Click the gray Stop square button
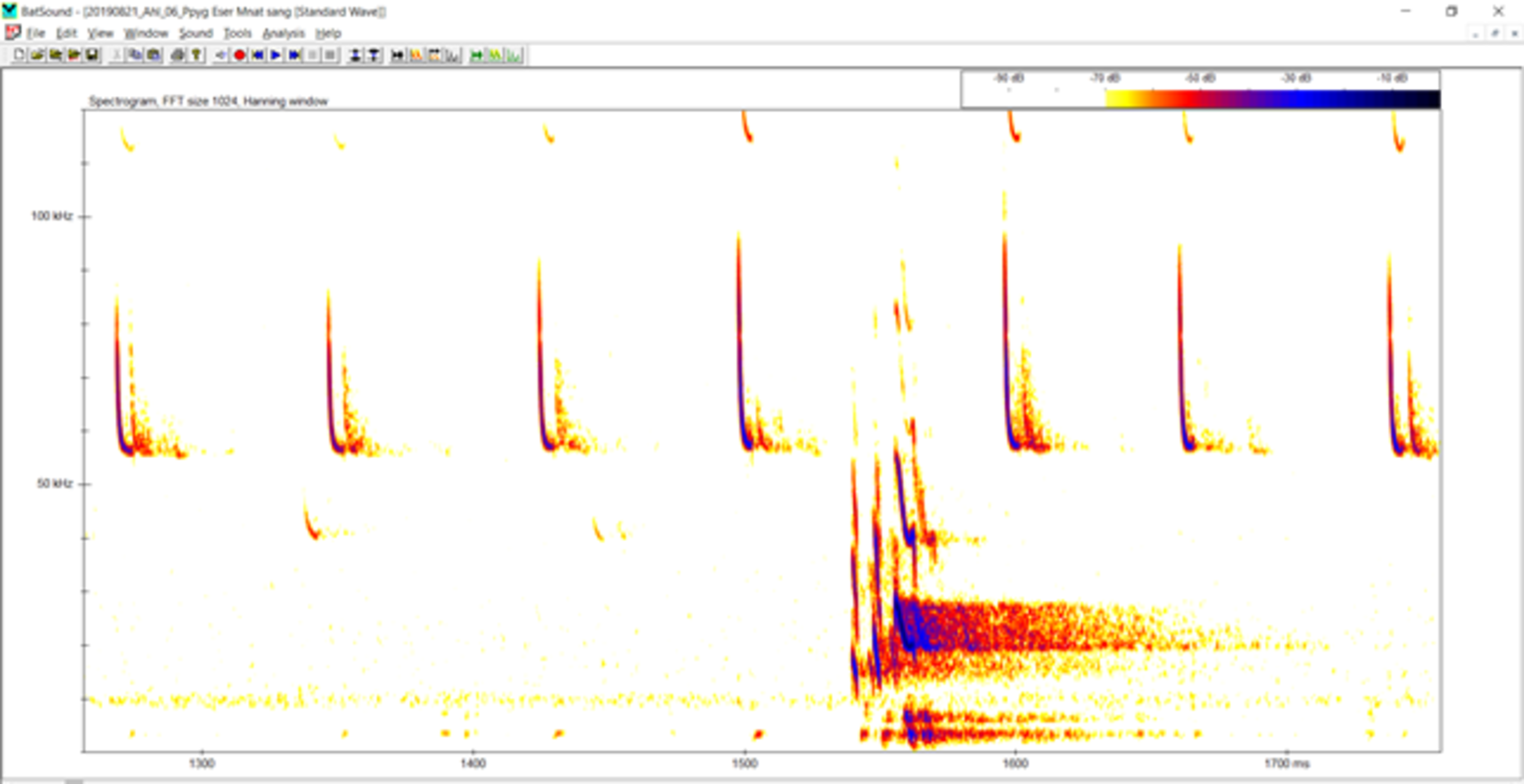1524x784 pixels. point(330,55)
